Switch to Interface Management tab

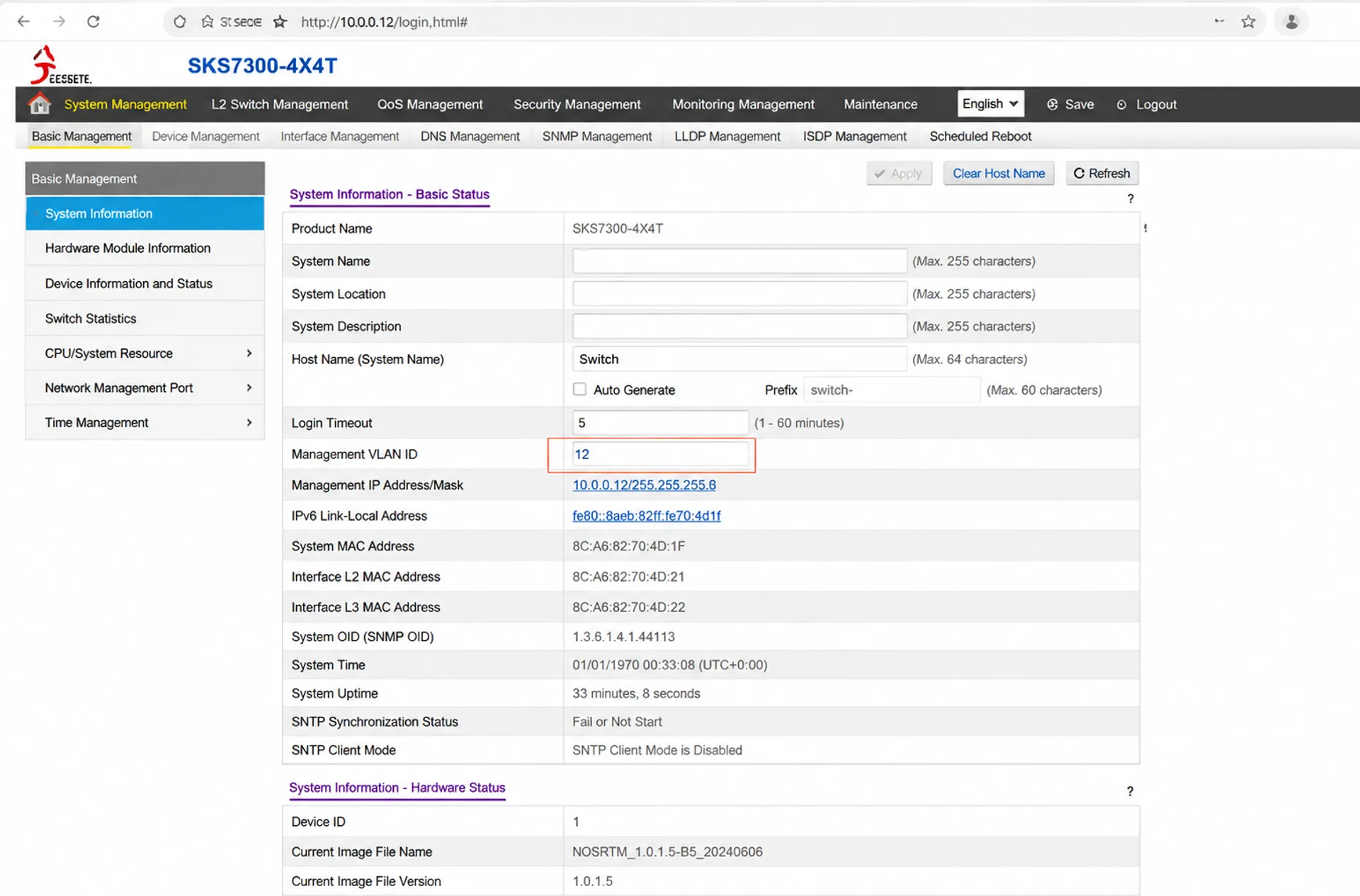point(340,137)
